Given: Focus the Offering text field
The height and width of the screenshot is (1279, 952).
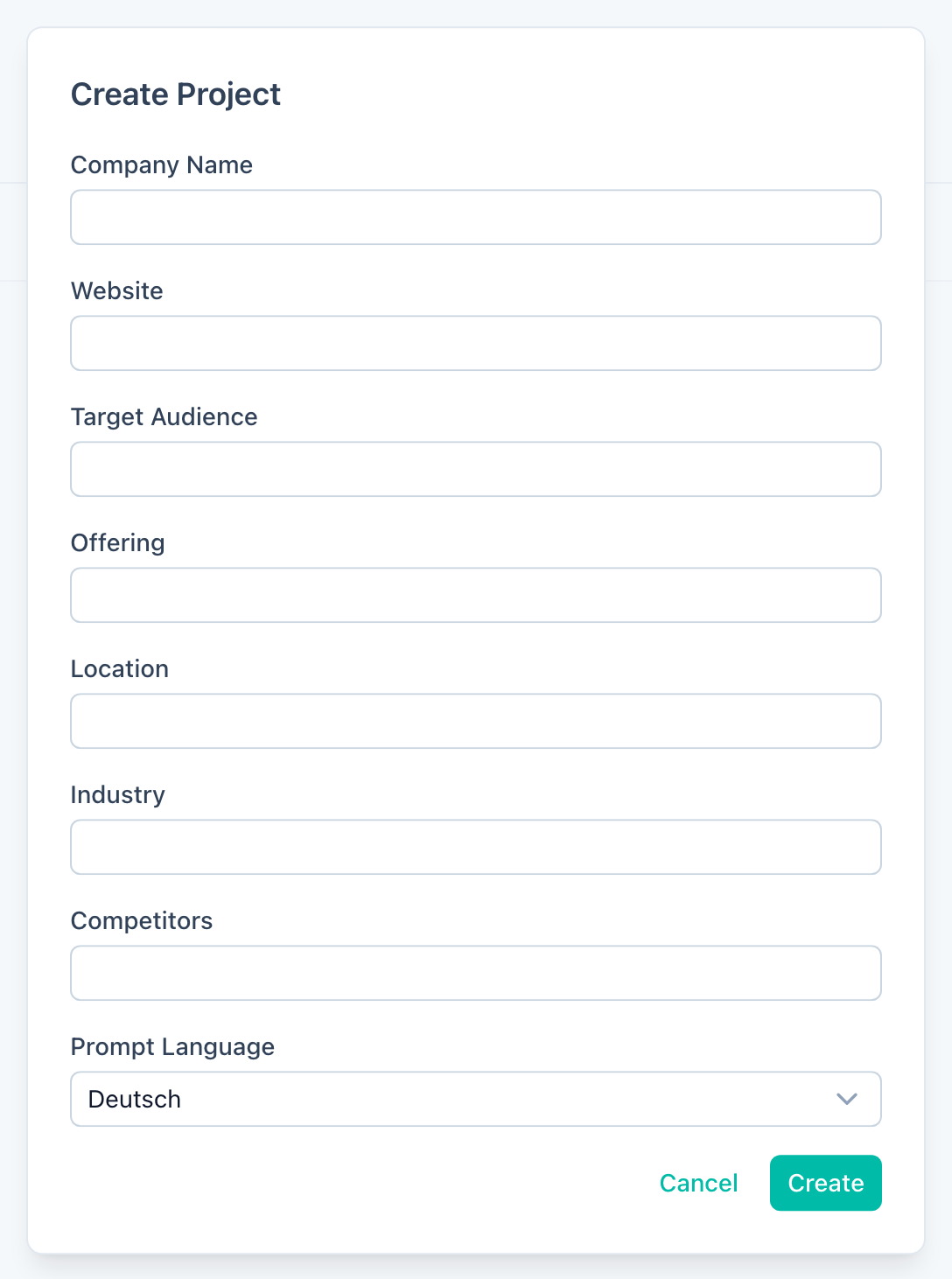Looking at the screenshot, I should (x=476, y=595).
